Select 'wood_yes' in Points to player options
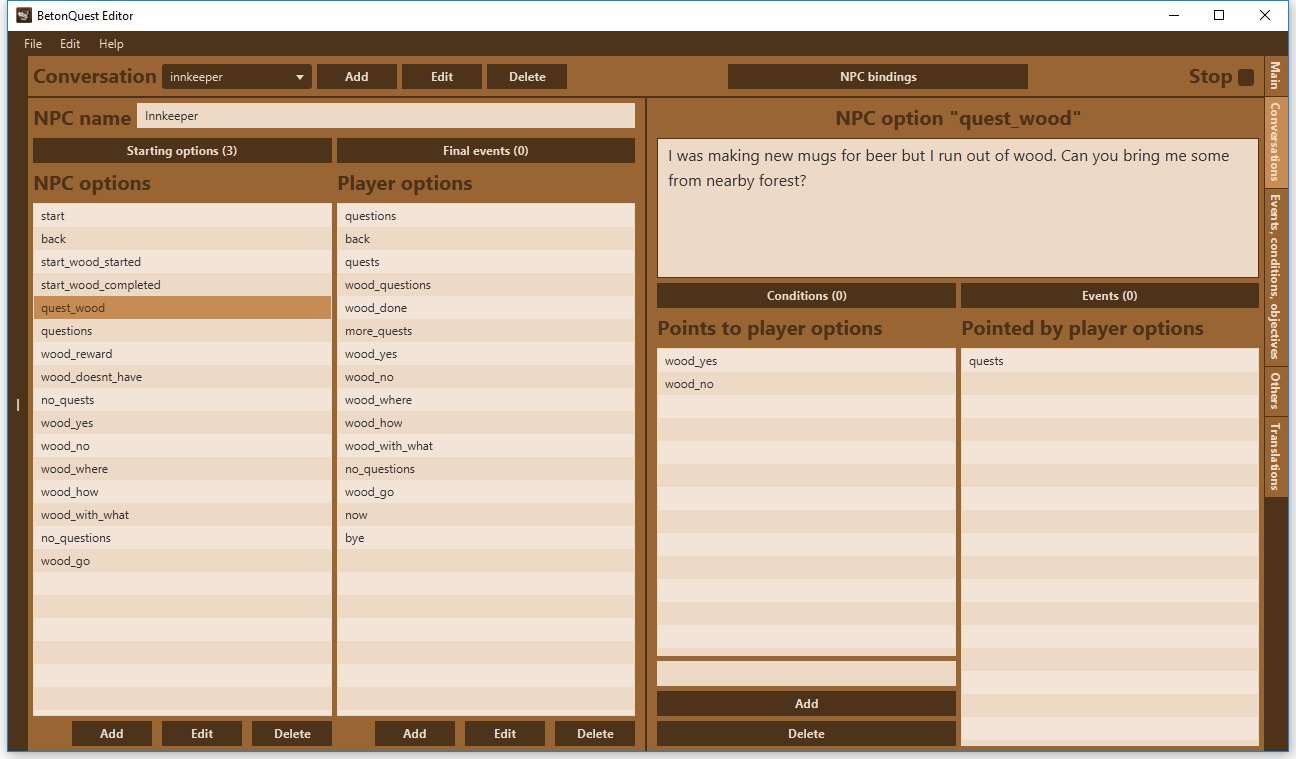 click(806, 361)
